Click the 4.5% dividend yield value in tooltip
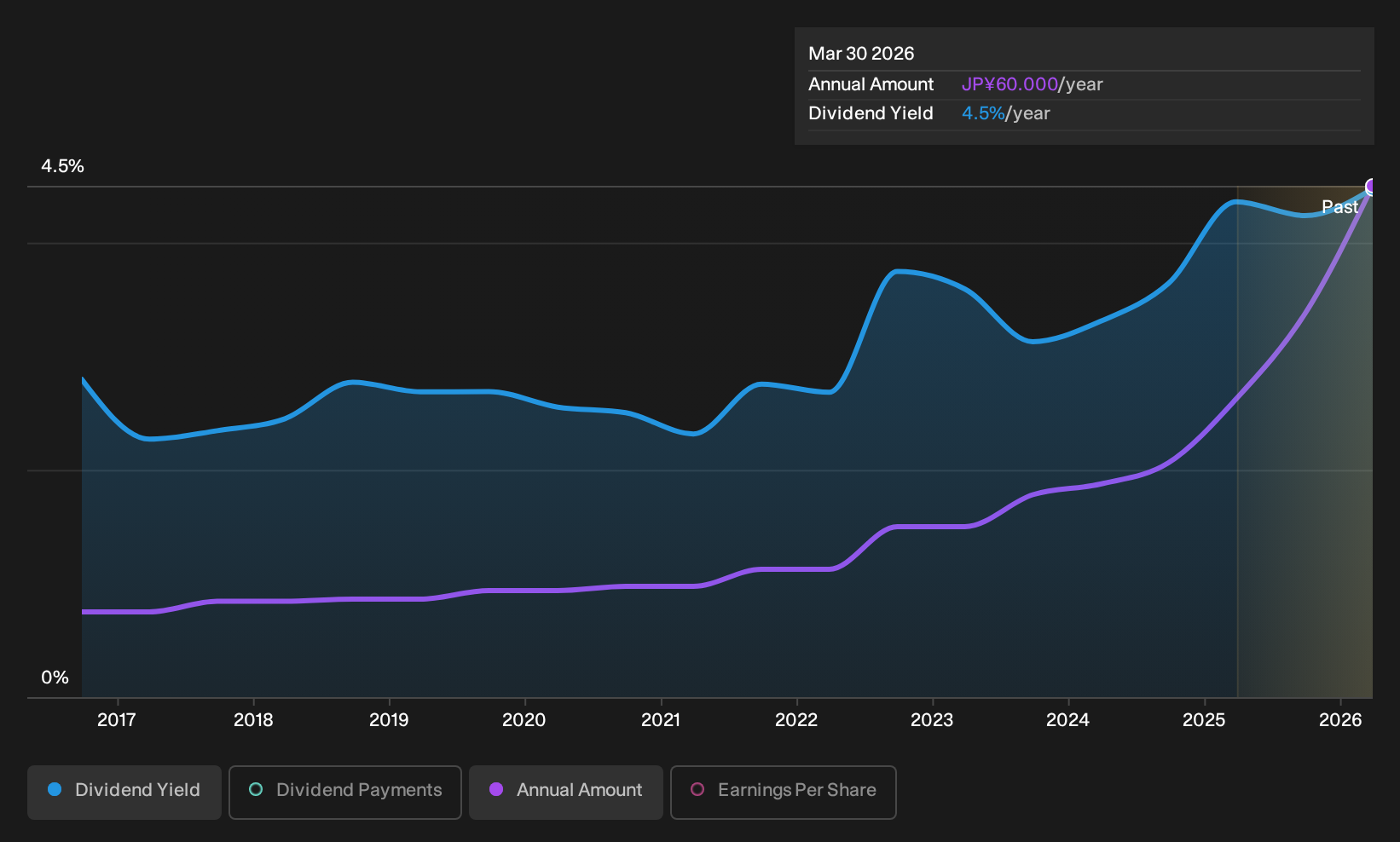1400x842 pixels. (983, 113)
